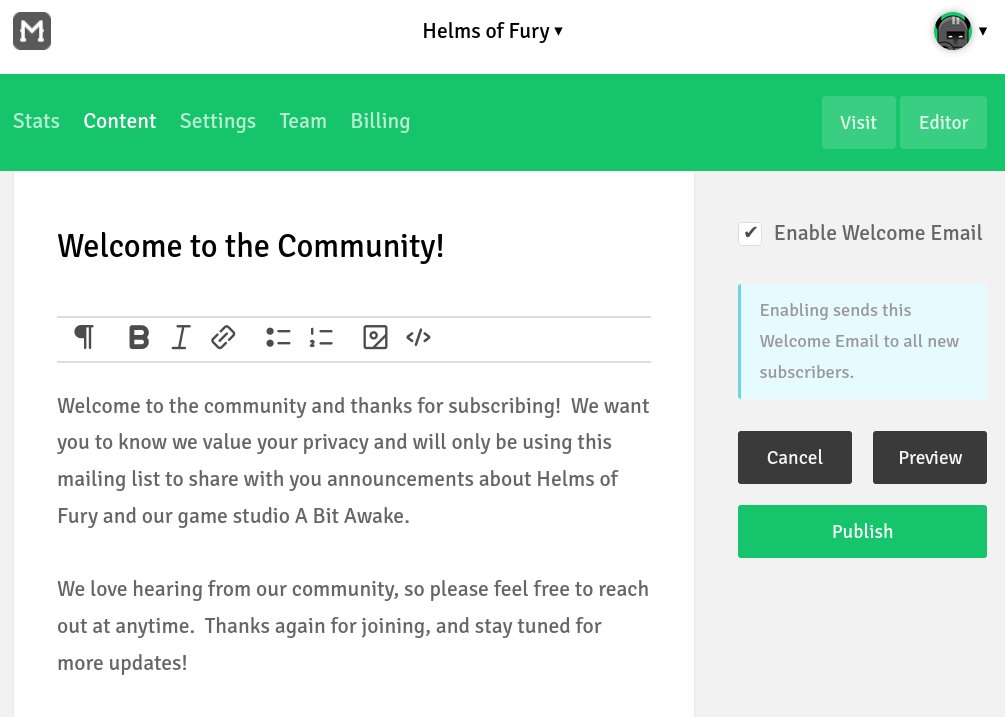Cancel the welcome email edit

pos(795,457)
